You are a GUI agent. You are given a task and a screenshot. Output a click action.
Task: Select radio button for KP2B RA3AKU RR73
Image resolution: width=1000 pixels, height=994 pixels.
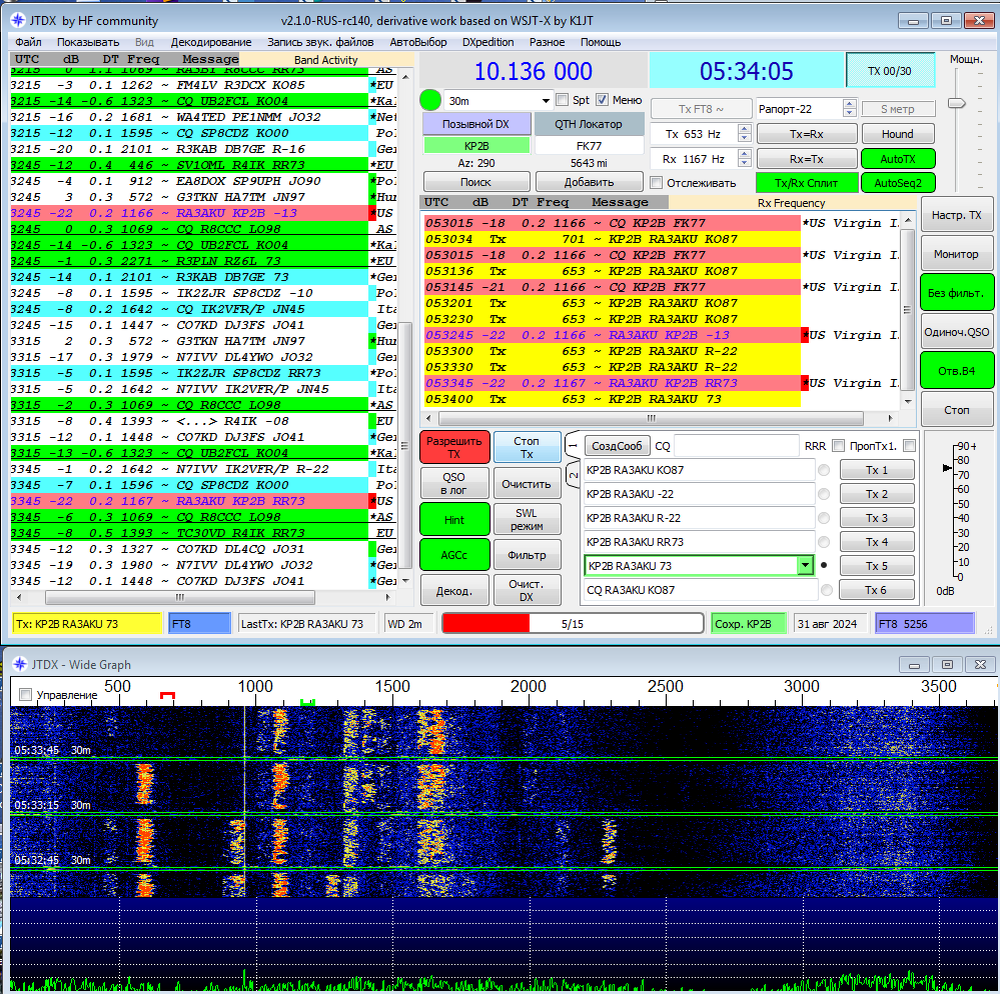tap(824, 542)
